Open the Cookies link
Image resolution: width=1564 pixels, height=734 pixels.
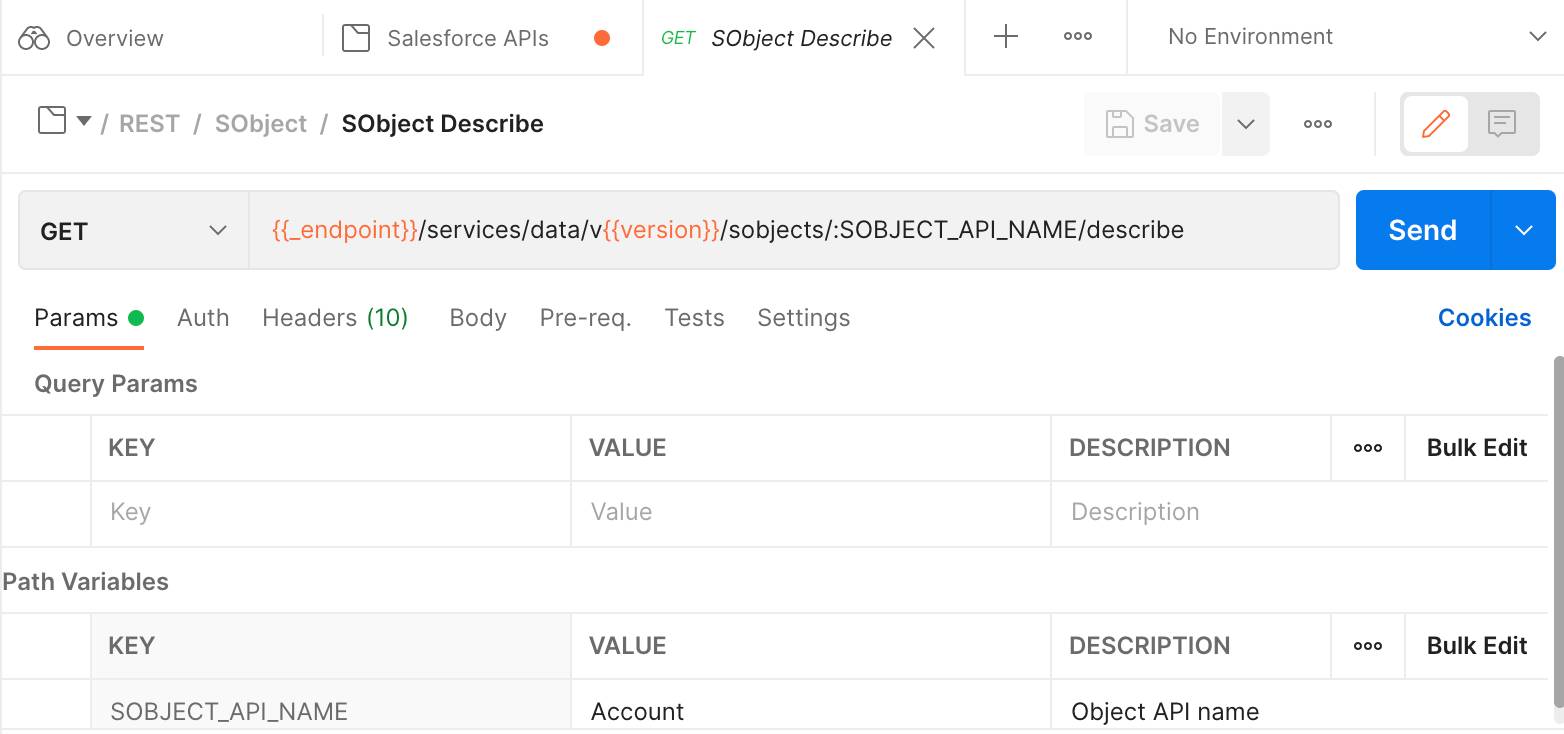tap(1484, 318)
